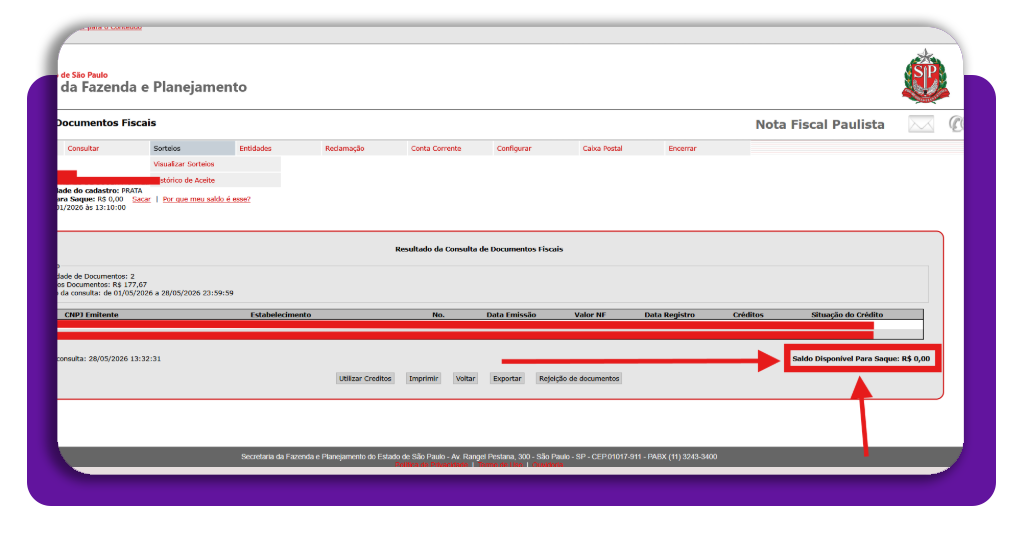Click 'Resultado da Consulta de Documentos Fiscais' heading
1024x536 pixels.
(479, 249)
